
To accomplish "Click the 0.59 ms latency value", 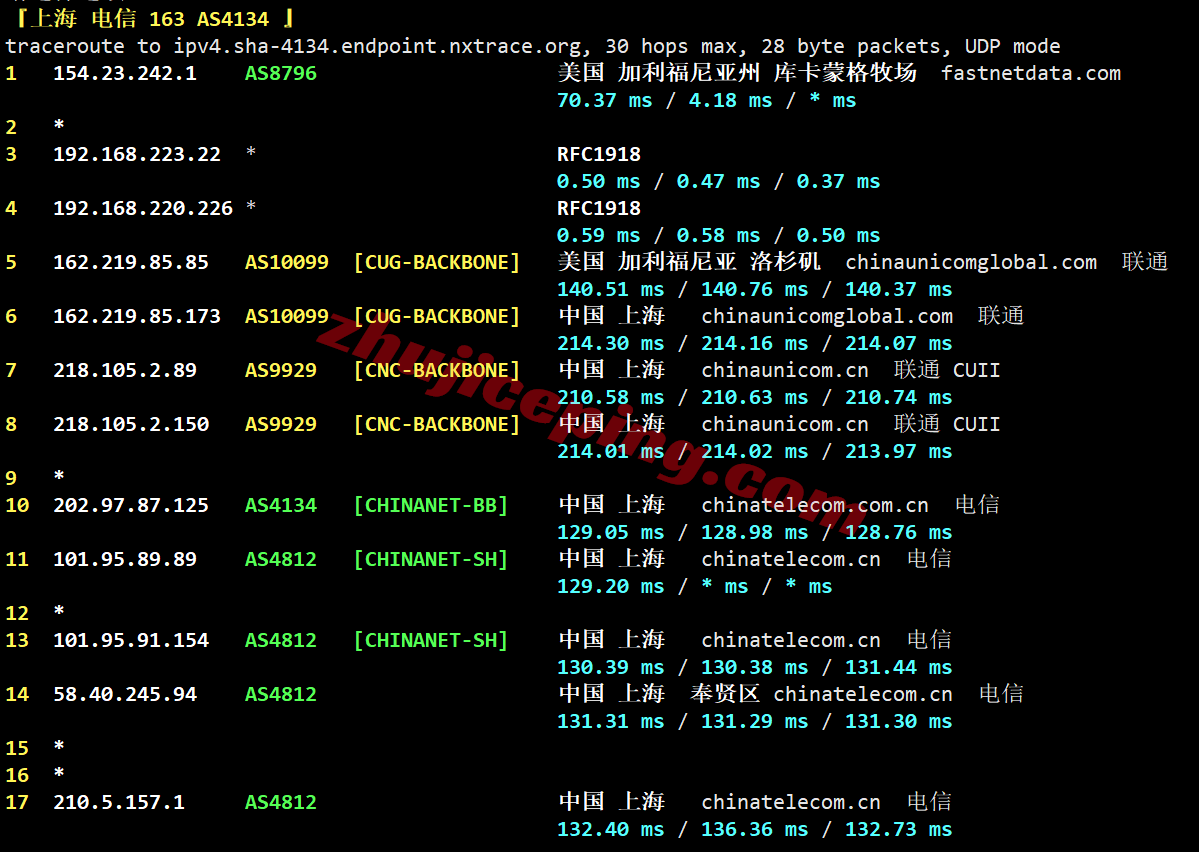I will click(x=599, y=236).
